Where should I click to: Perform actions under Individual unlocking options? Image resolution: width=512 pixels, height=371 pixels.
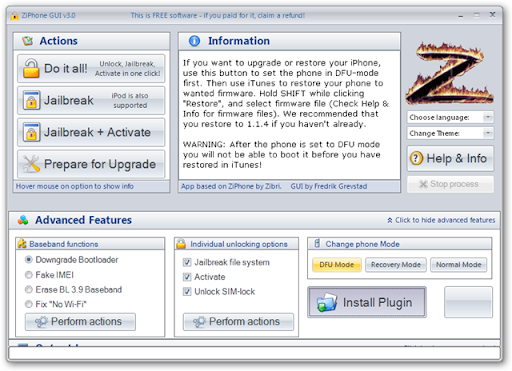click(238, 322)
